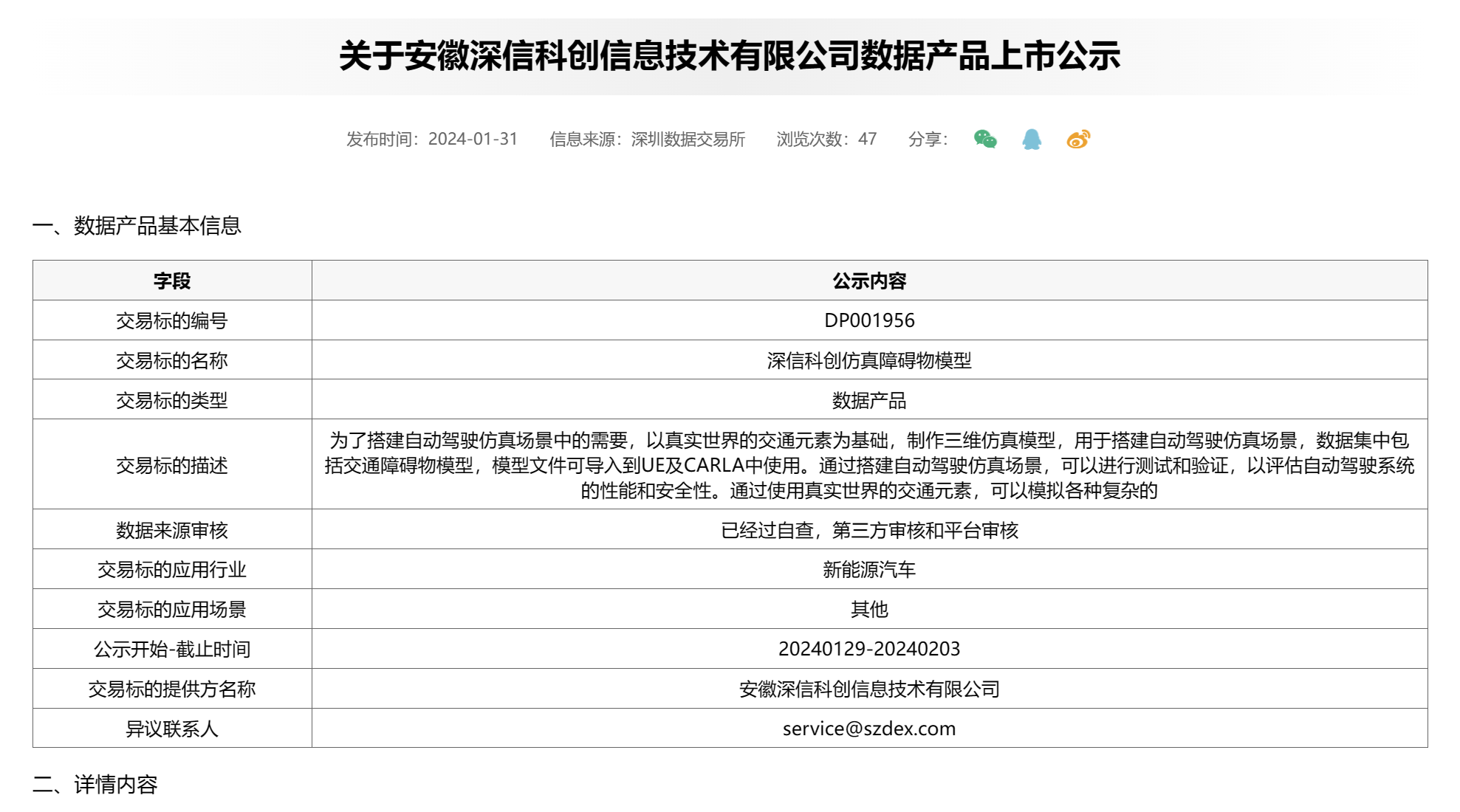Image resolution: width=1460 pixels, height=812 pixels.
Task: Share the page via Weibo icon
Action: pos(1078,139)
